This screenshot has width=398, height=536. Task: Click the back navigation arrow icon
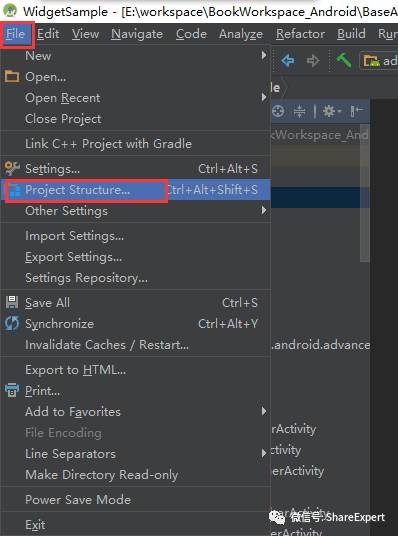pos(288,61)
